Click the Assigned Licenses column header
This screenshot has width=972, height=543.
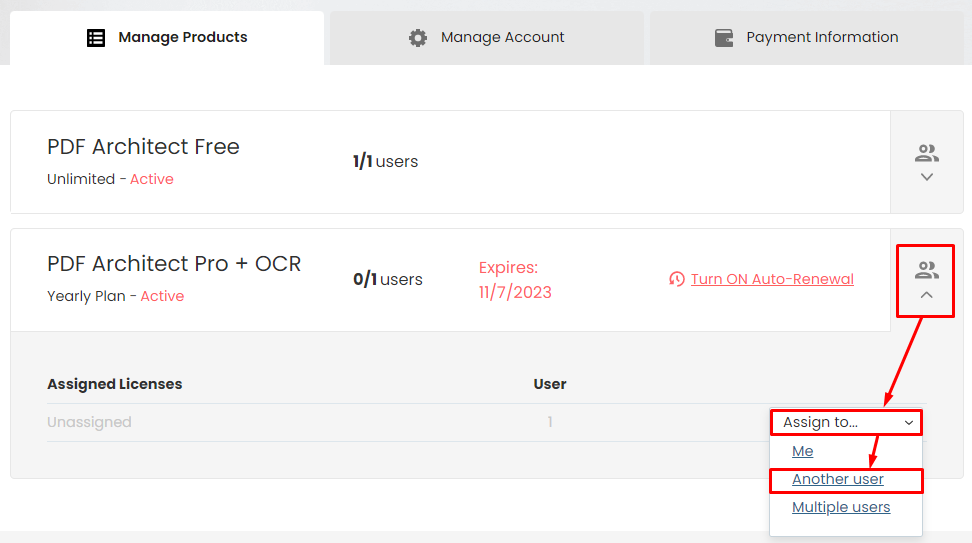coord(115,384)
